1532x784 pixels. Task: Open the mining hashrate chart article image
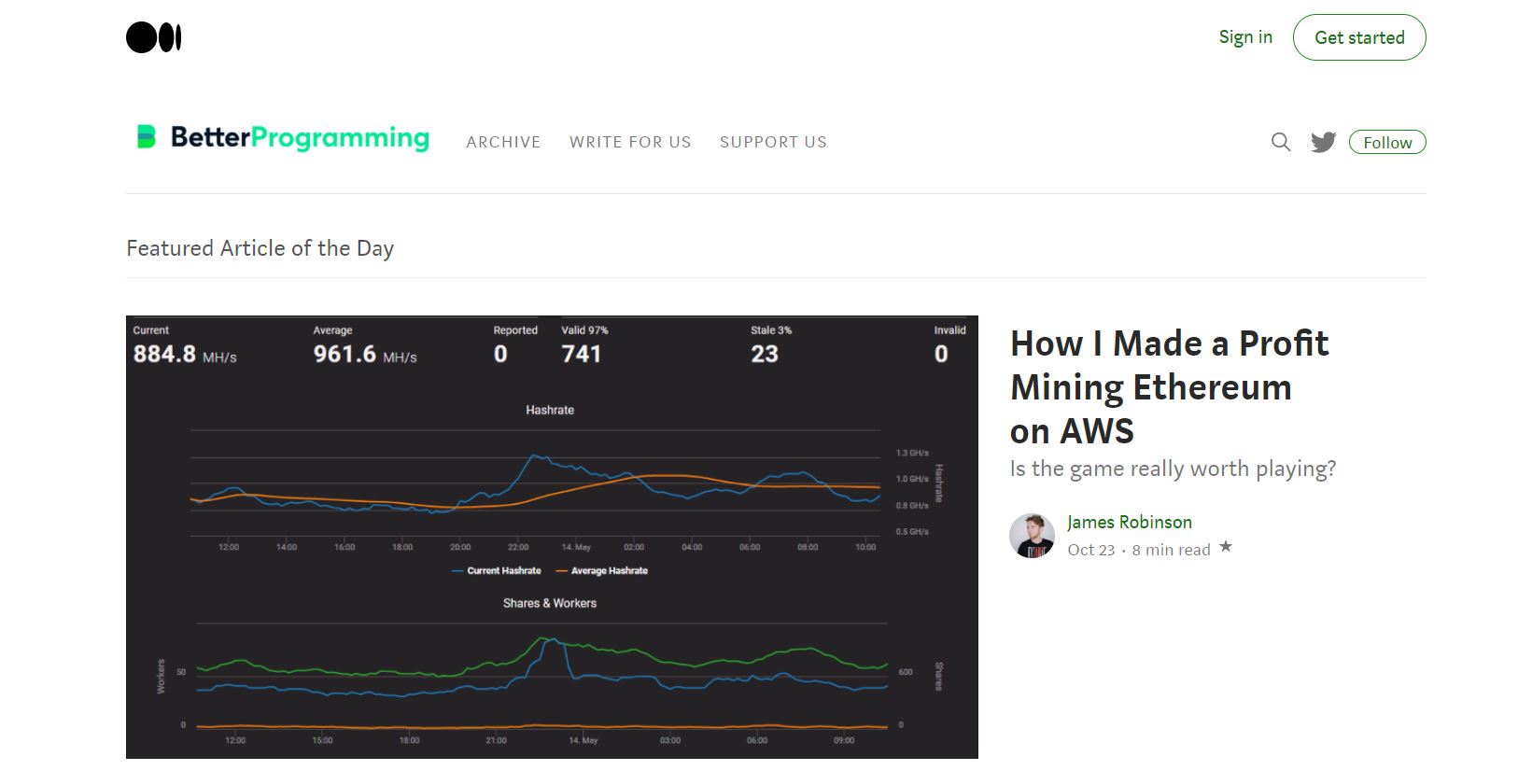point(552,537)
